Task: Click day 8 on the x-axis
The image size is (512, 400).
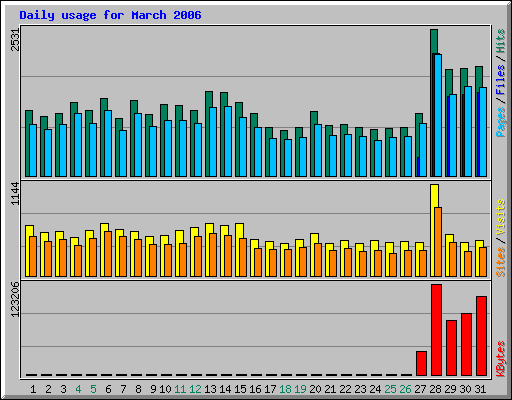Action: click(138, 389)
